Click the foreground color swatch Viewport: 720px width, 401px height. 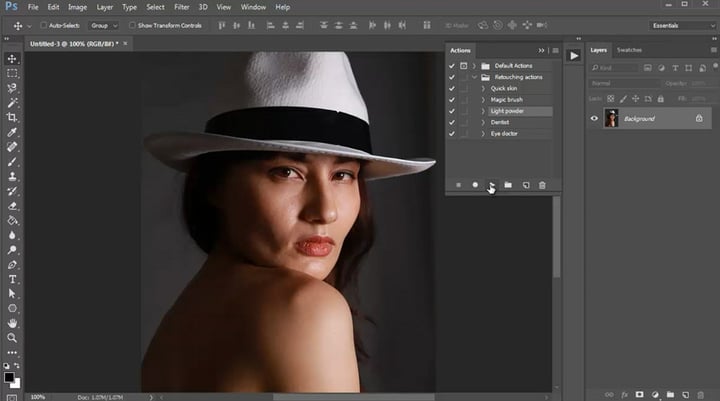[x=9, y=376]
